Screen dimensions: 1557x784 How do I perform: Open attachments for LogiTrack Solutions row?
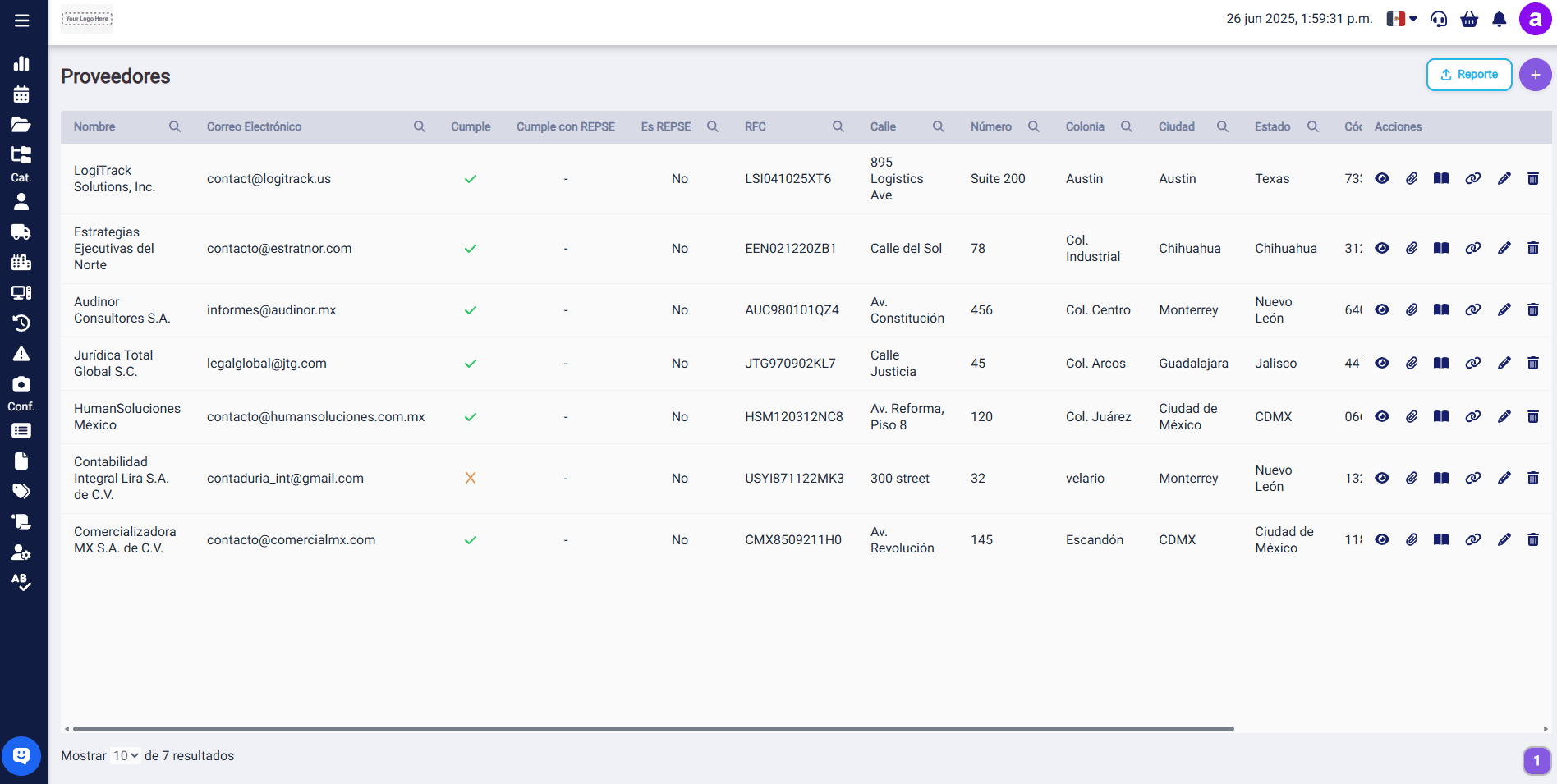click(1412, 178)
